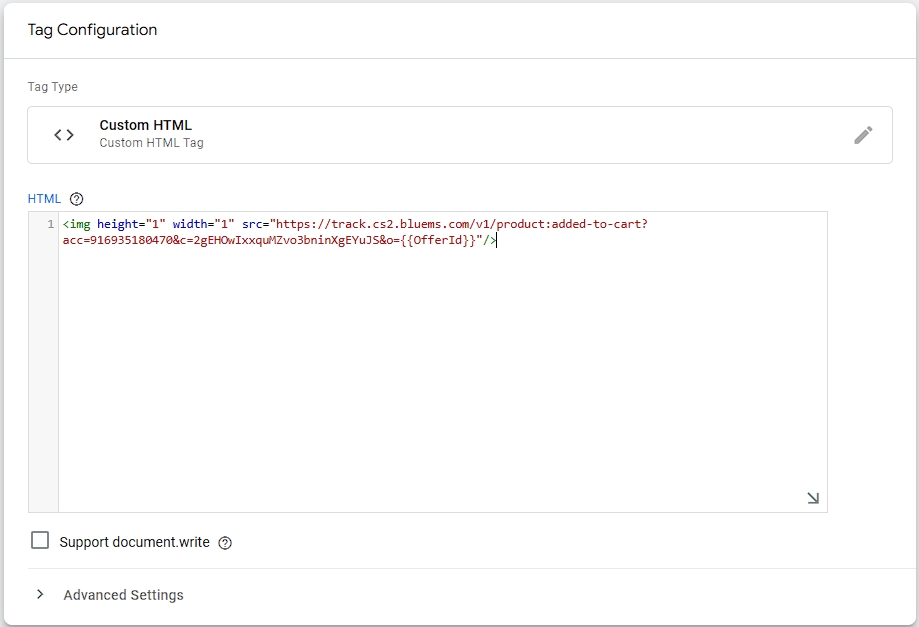Click empty area inside the HTML editor
Viewport: 919px width, 627px height.
click(440, 380)
